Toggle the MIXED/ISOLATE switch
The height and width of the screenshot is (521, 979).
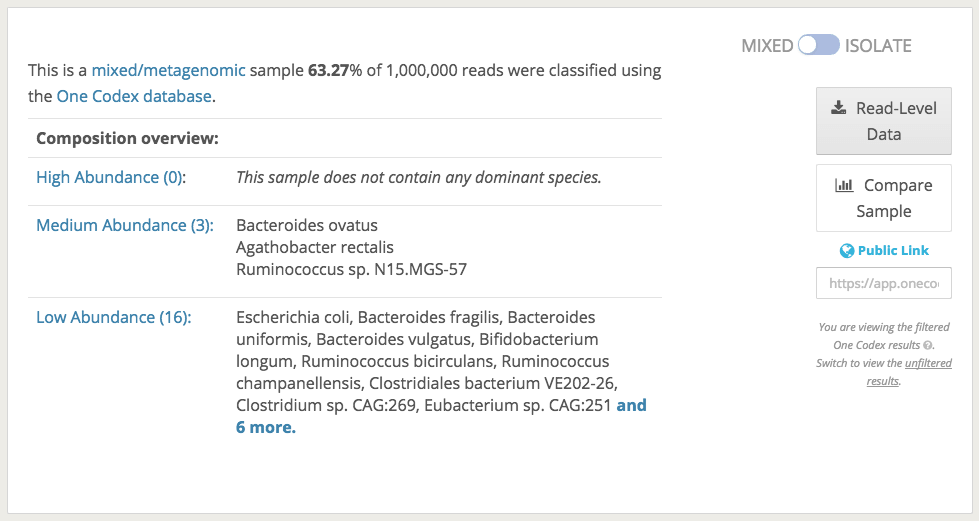[818, 45]
